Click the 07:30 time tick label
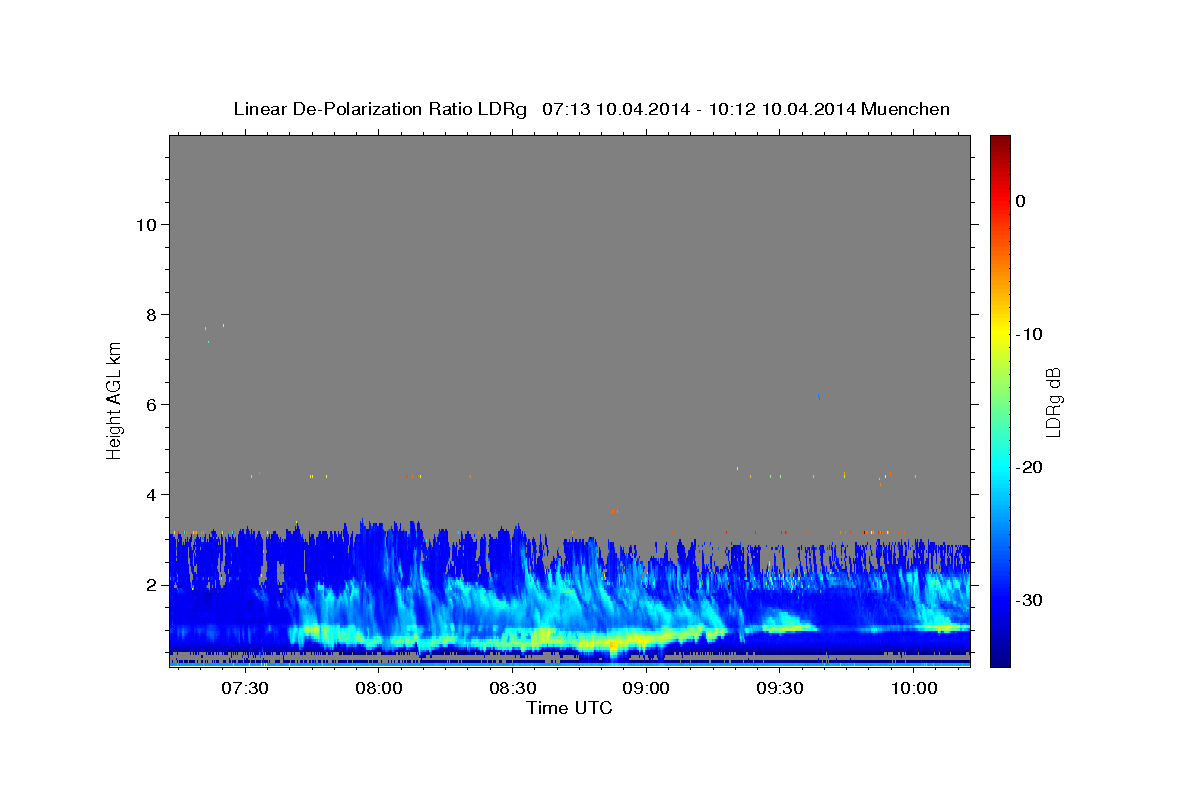1200x800 pixels. coord(244,689)
